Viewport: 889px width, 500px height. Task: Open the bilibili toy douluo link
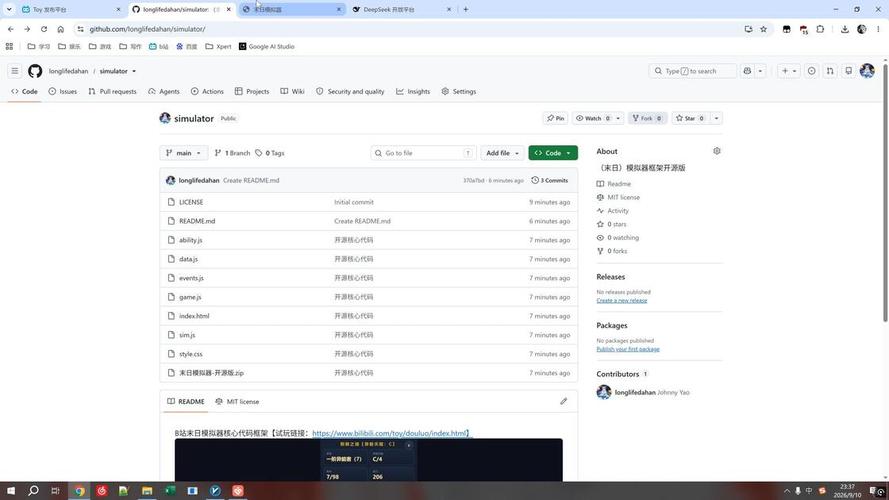391,433
